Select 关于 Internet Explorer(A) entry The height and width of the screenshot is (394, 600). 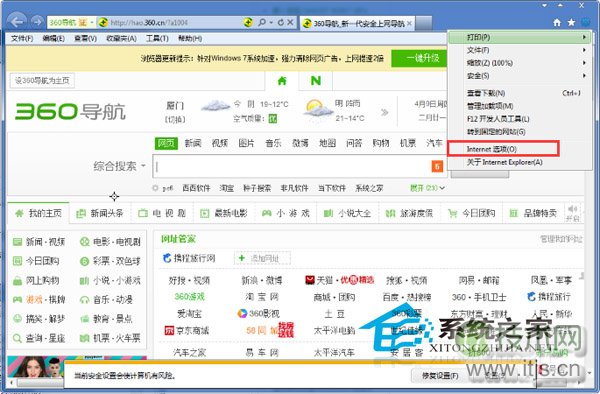[x=520, y=162]
